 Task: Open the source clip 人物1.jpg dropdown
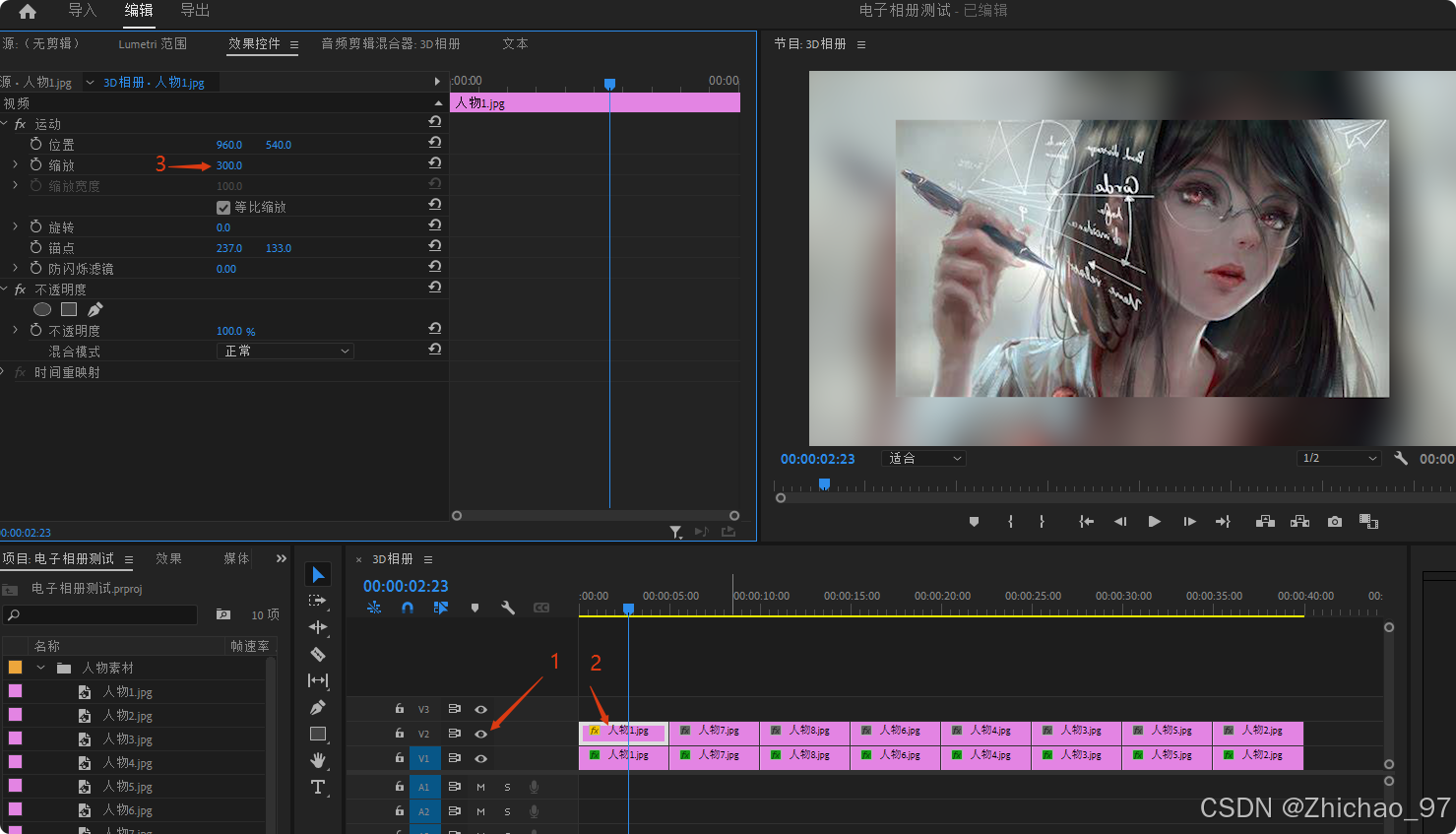click(90, 83)
